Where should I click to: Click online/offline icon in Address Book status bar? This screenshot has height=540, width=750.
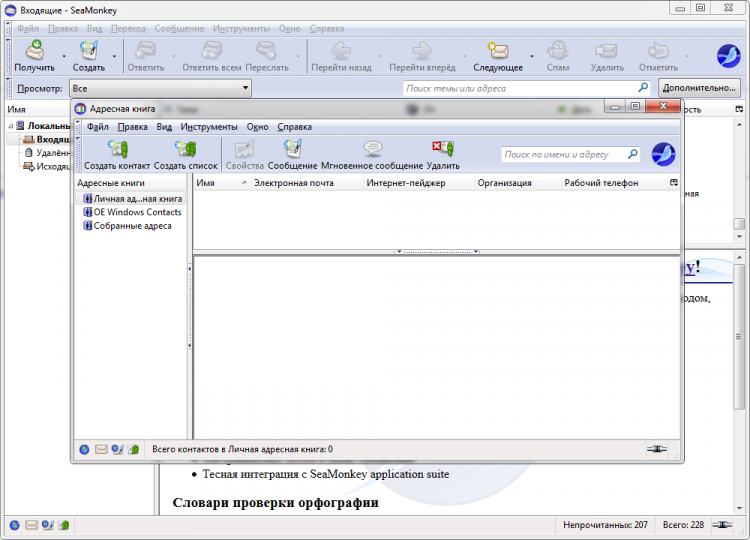657,449
